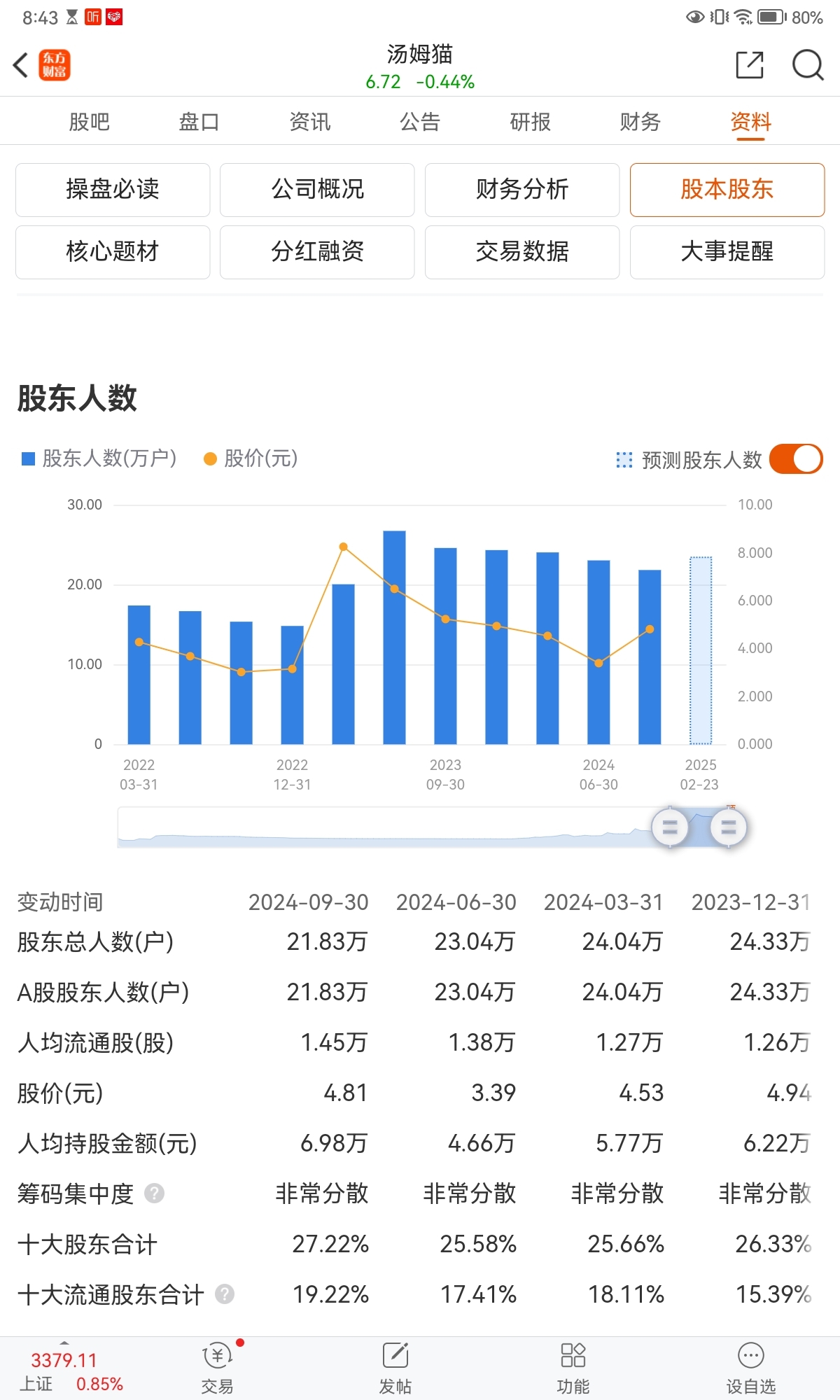
Task: Tap the 汤姆猫 stock title
Action: click(420, 54)
